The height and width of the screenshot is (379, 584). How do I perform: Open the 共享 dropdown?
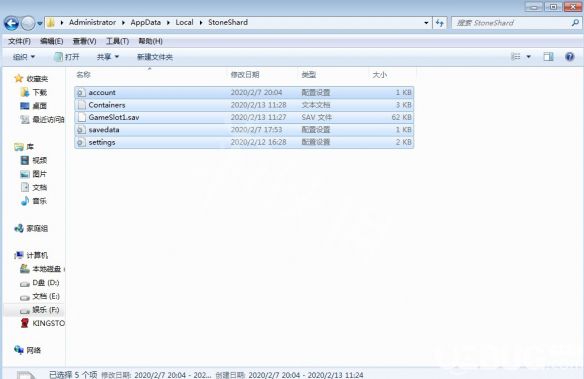click(x=108, y=57)
